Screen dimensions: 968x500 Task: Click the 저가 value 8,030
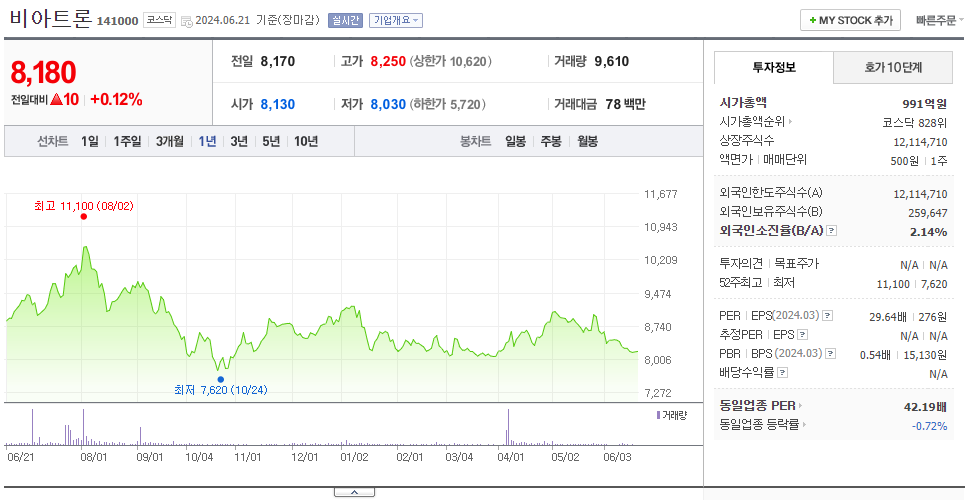[x=388, y=104]
